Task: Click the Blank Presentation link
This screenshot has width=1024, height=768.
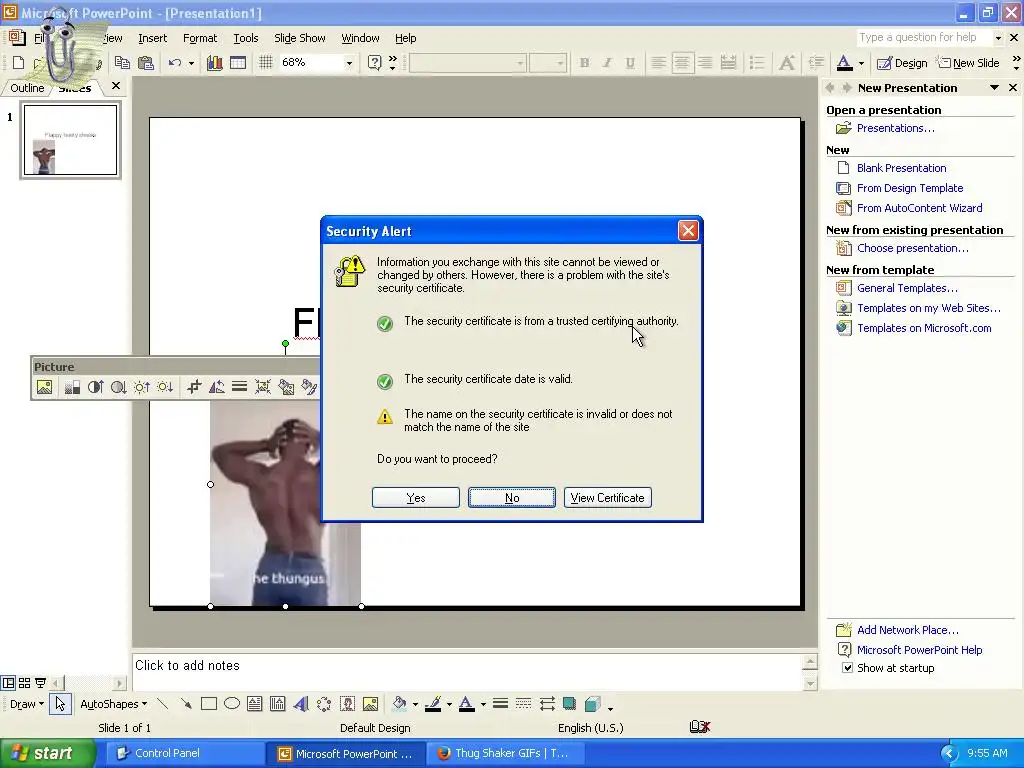Action: coord(901,168)
